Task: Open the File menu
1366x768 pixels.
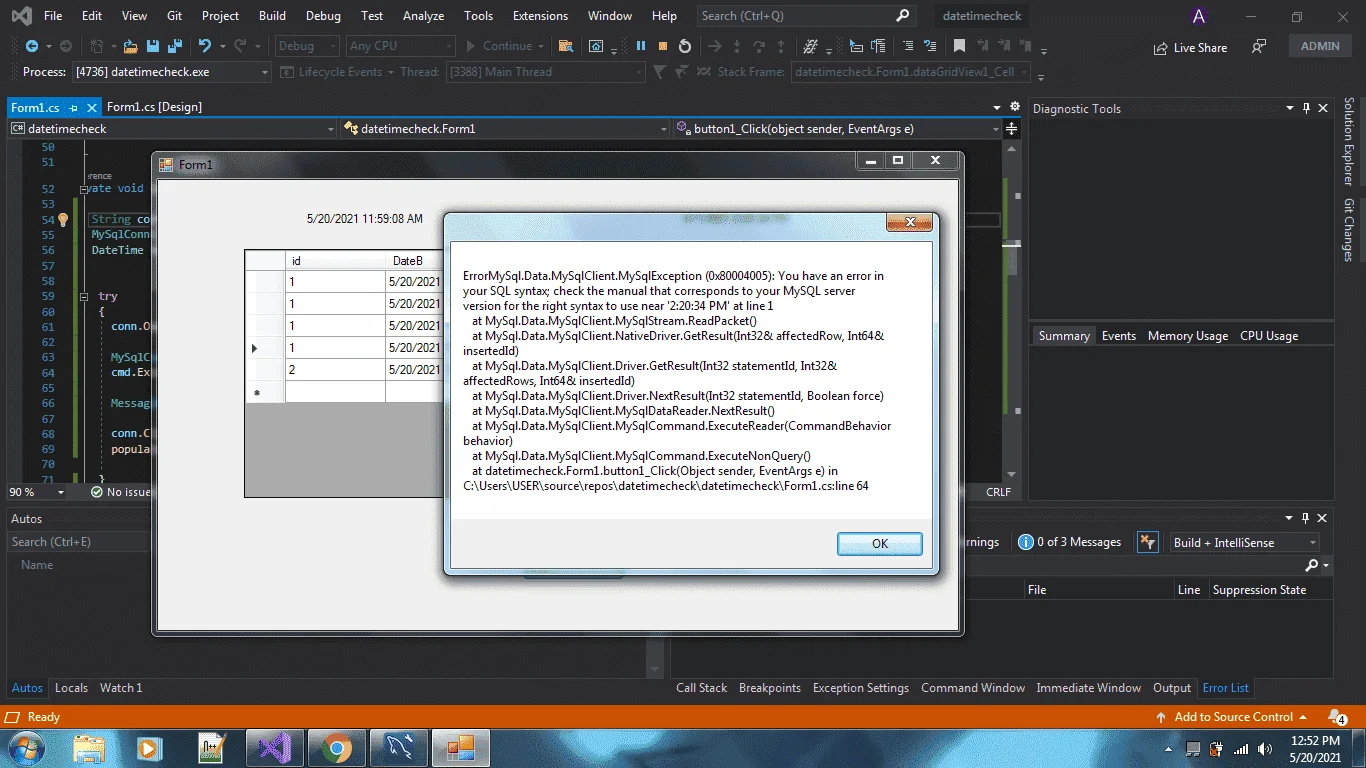Action: pyautogui.click(x=53, y=16)
